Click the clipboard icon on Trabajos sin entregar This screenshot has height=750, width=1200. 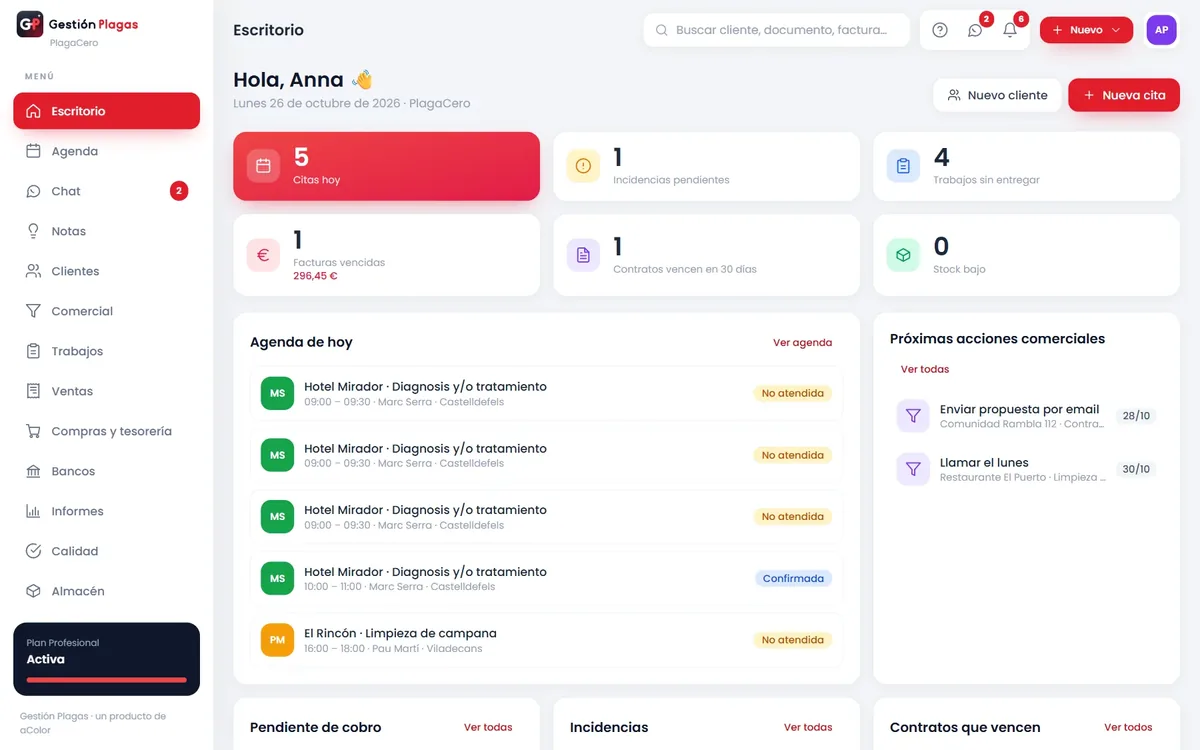903,166
